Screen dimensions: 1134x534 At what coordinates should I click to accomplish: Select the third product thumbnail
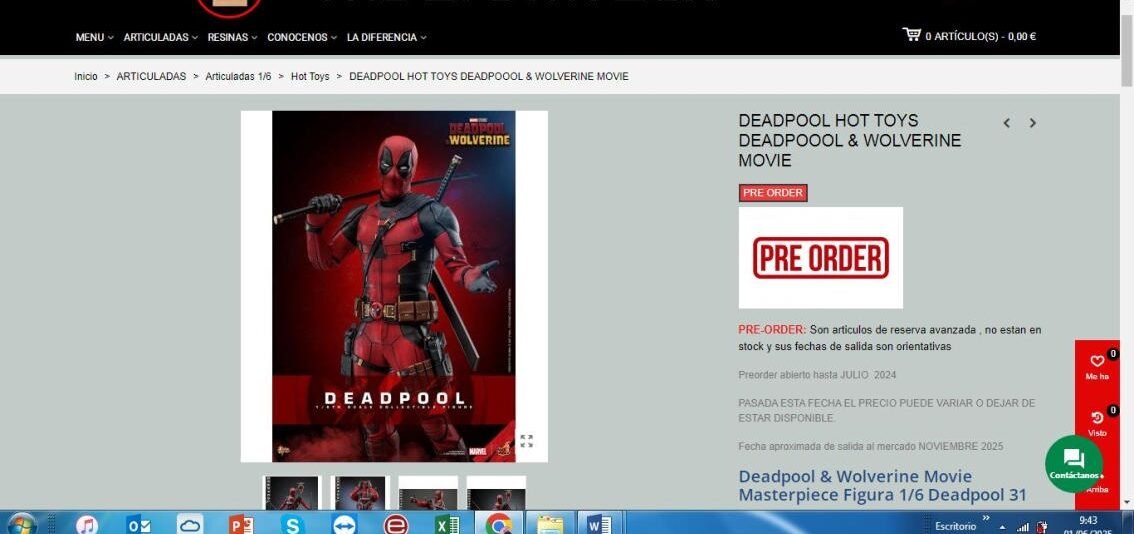click(428, 493)
